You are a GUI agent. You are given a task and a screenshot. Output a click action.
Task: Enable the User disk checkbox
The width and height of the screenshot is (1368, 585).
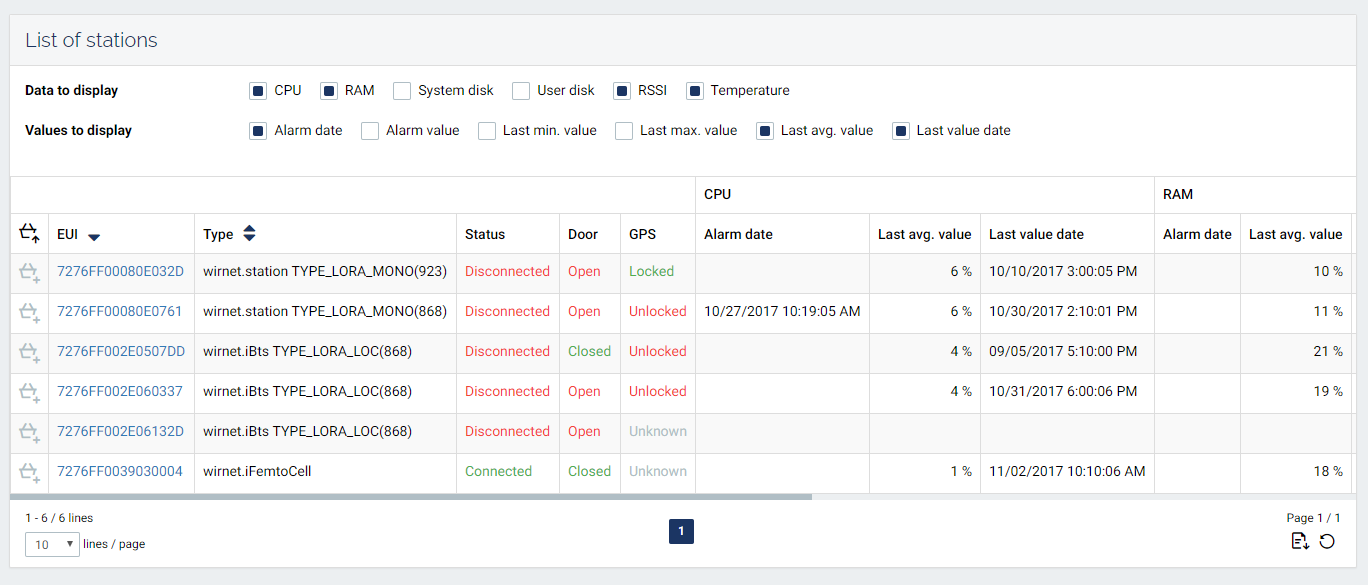521,91
